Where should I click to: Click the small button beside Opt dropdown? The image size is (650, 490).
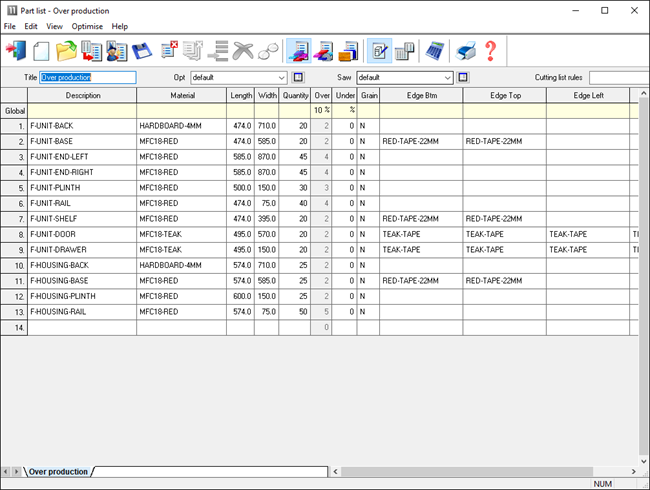(x=298, y=77)
